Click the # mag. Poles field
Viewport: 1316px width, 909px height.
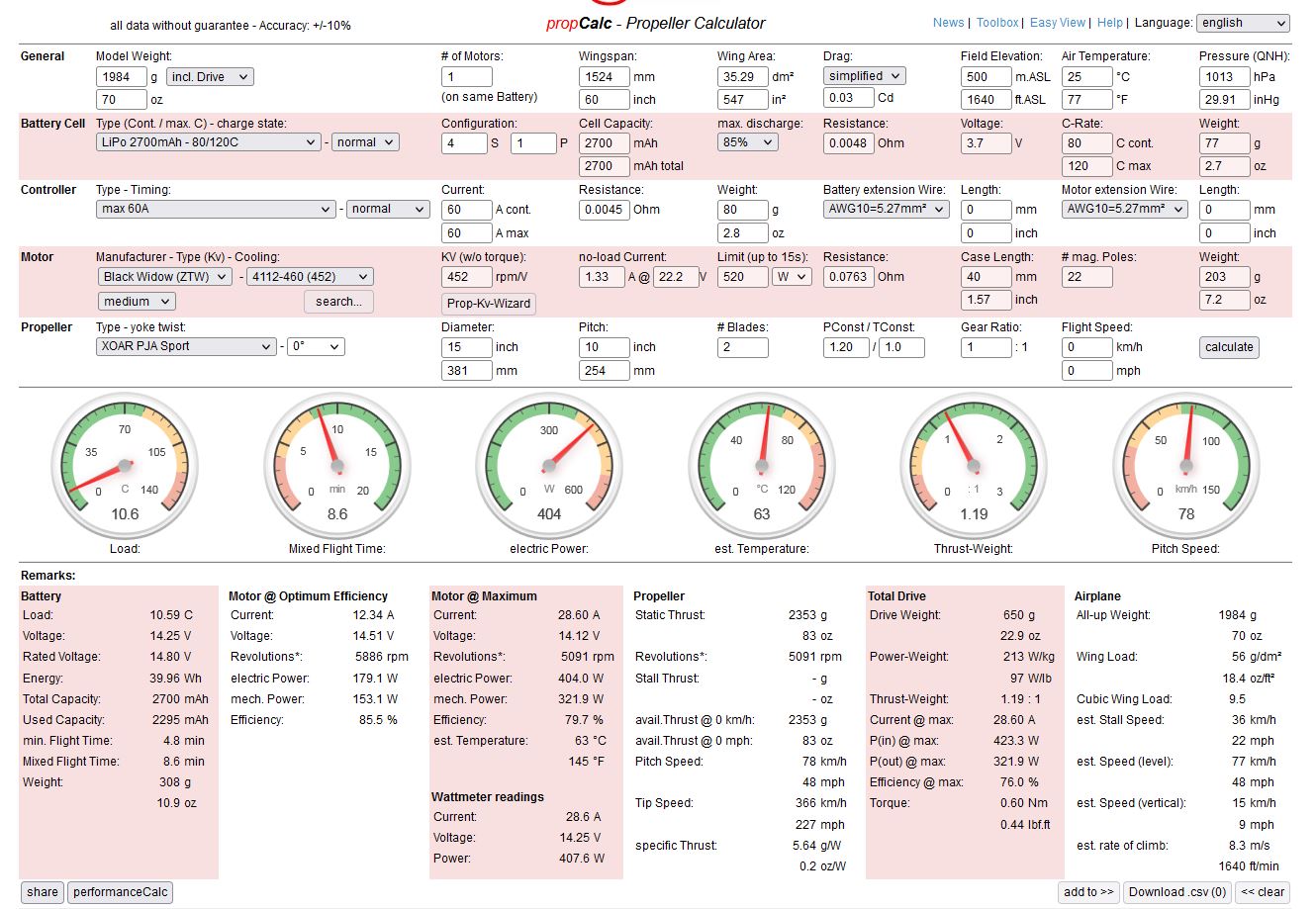[1087, 277]
